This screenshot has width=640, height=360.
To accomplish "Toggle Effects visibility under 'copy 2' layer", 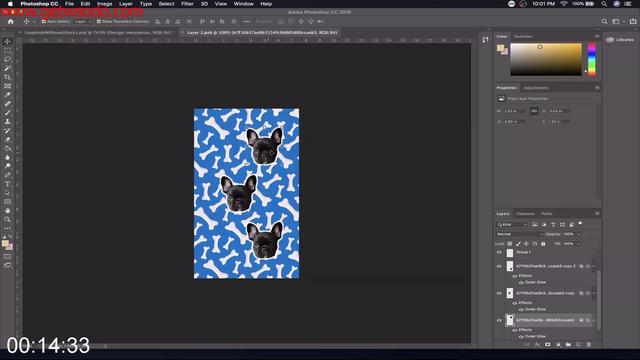I will coord(515,276).
